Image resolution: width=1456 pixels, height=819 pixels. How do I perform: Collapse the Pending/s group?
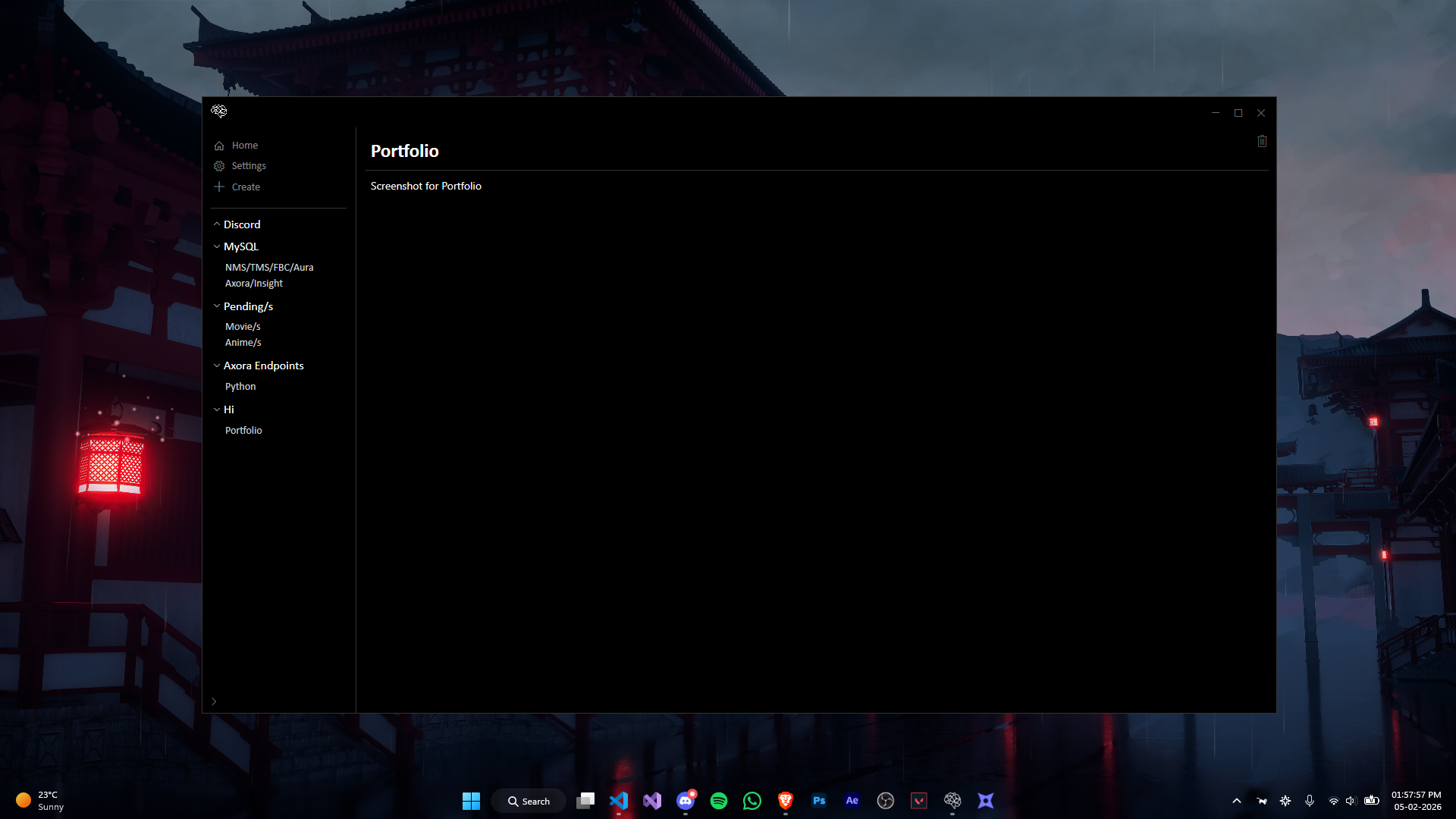[217, 306]
